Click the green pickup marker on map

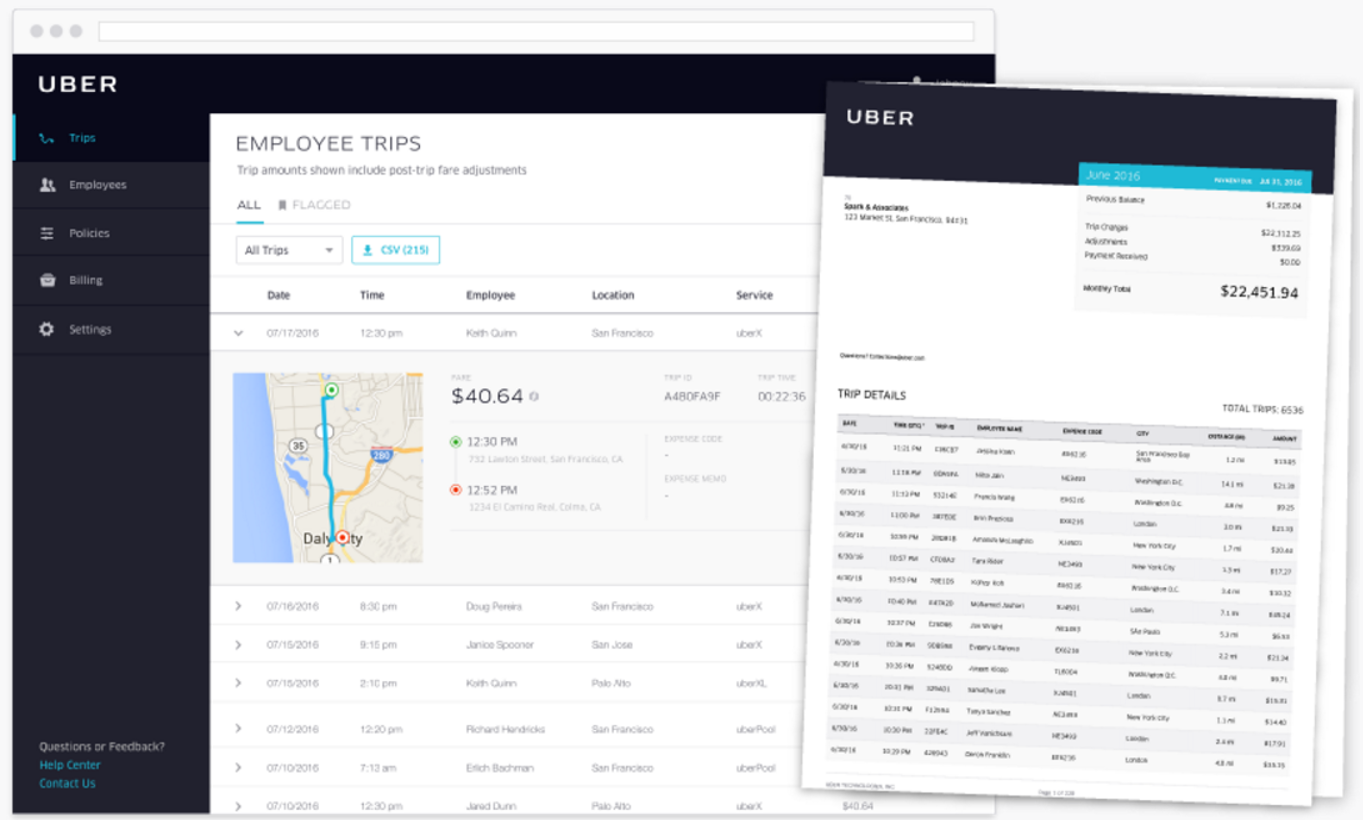[331, 389]
